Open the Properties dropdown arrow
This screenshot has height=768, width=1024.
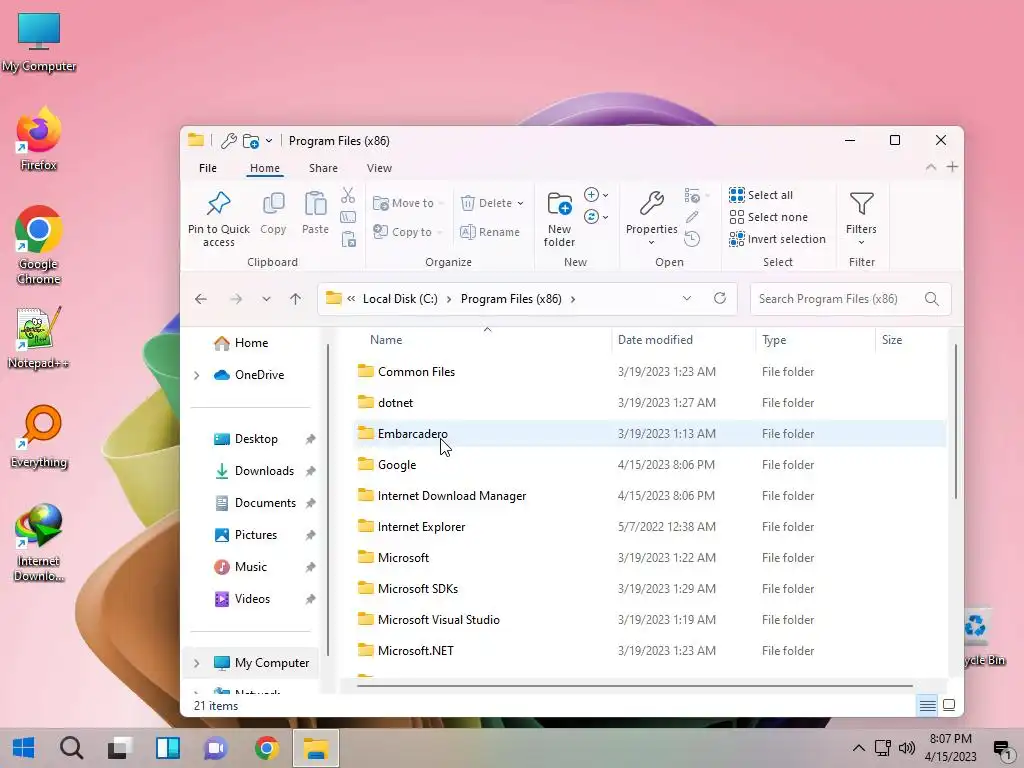651,243
